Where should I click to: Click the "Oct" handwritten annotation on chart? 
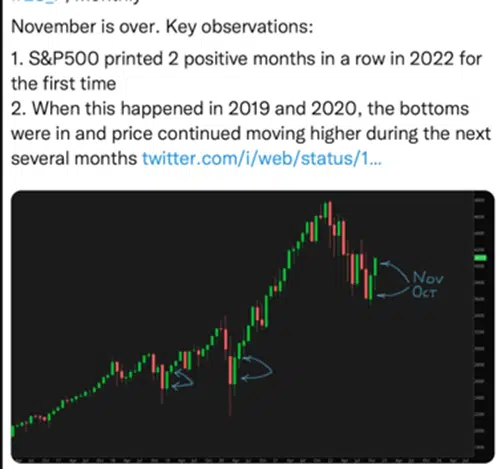(424, 292)
